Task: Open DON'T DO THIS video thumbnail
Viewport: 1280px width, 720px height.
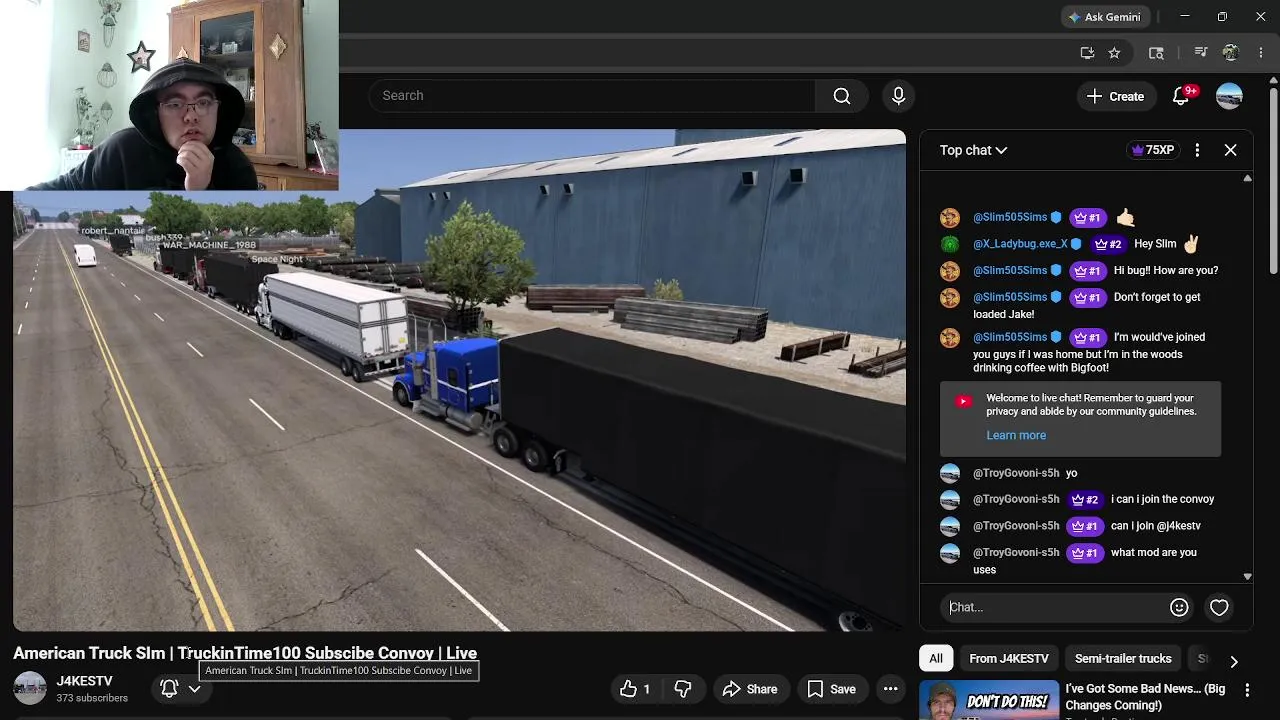Action: click(989, 700)
